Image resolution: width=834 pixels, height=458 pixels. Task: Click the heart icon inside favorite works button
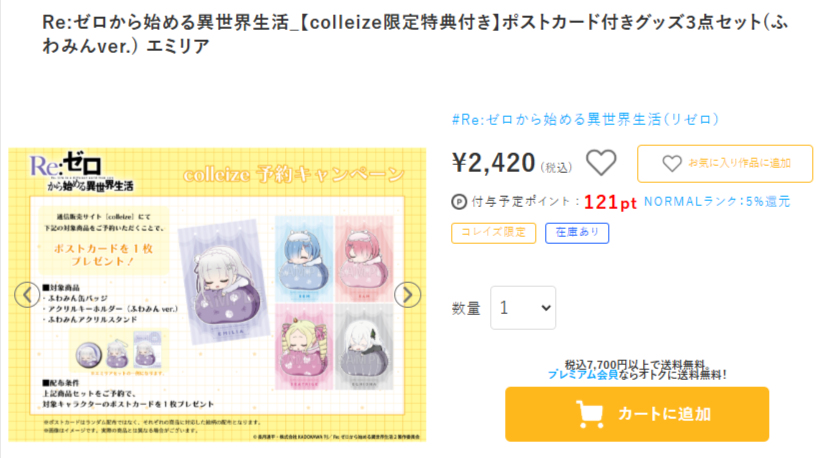(672, 163)
